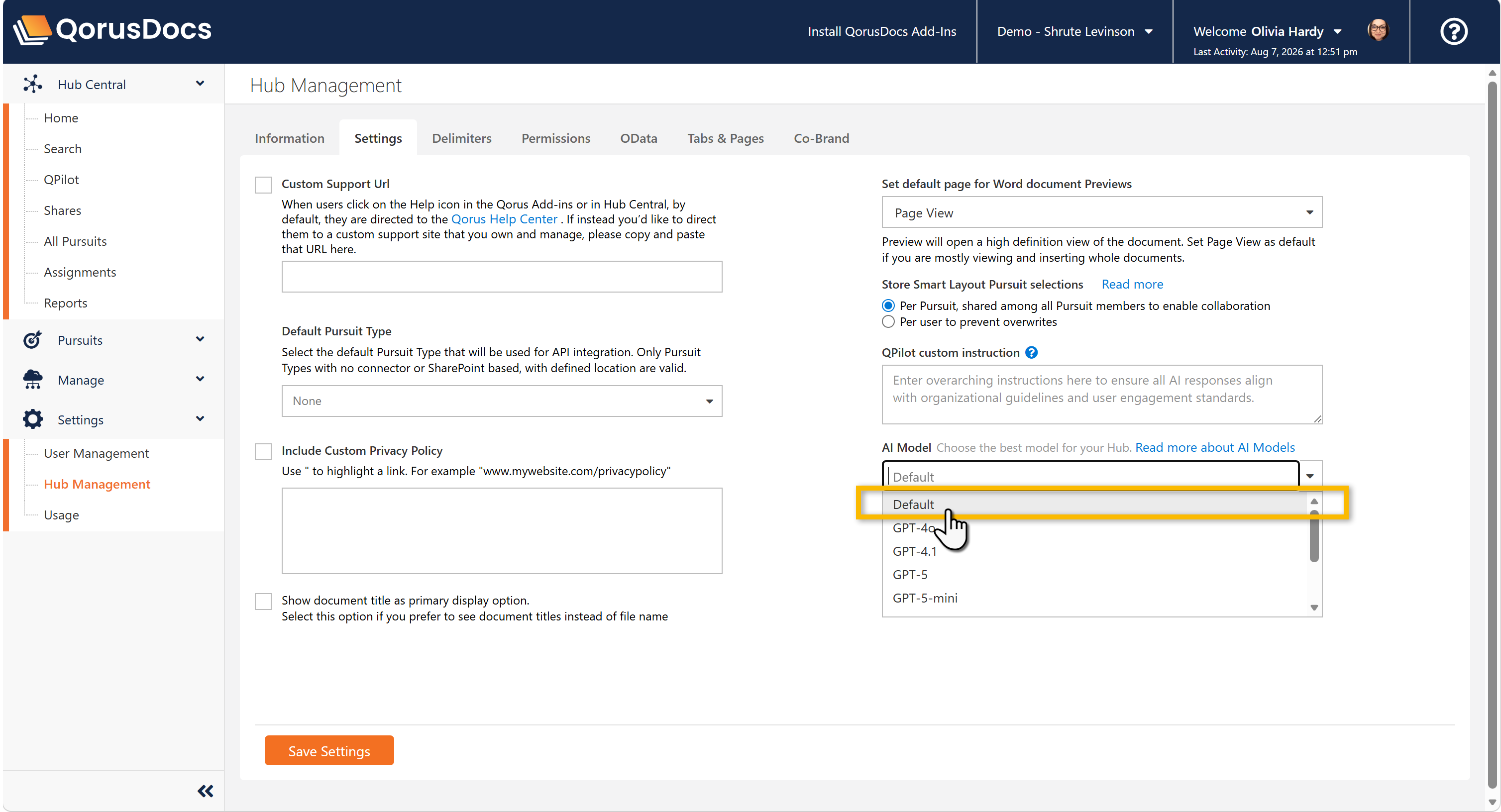Focus the Custom Privacy Policy text area
1501x812 pixels.
coord(502,531)
